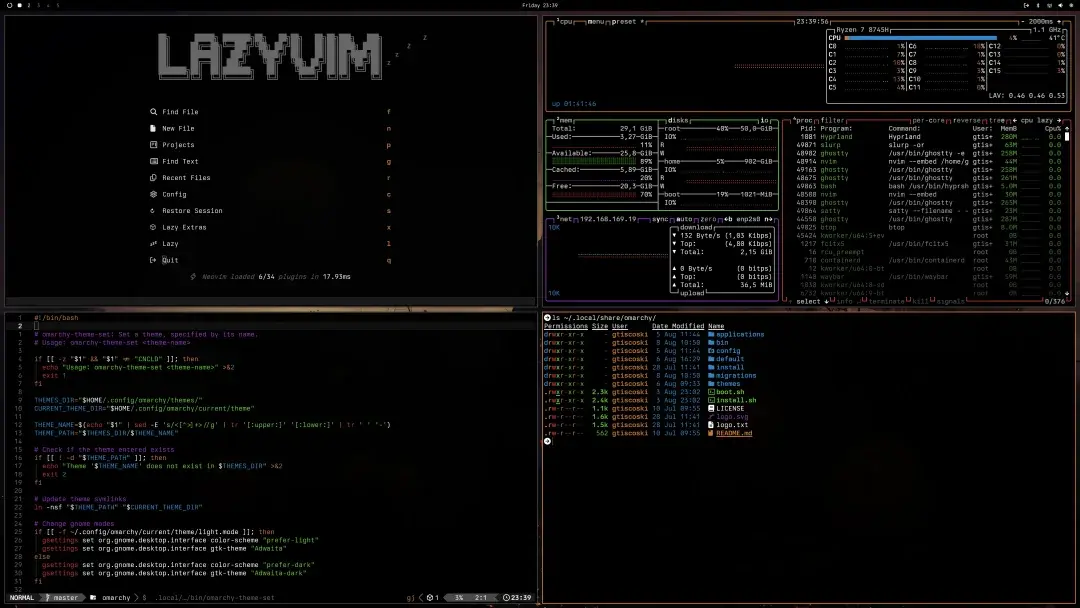Image resolution: width=1080 pixels, height=608 pixels.
Task: Click the Quit icon at dashboard bottom
Action: 152,260
